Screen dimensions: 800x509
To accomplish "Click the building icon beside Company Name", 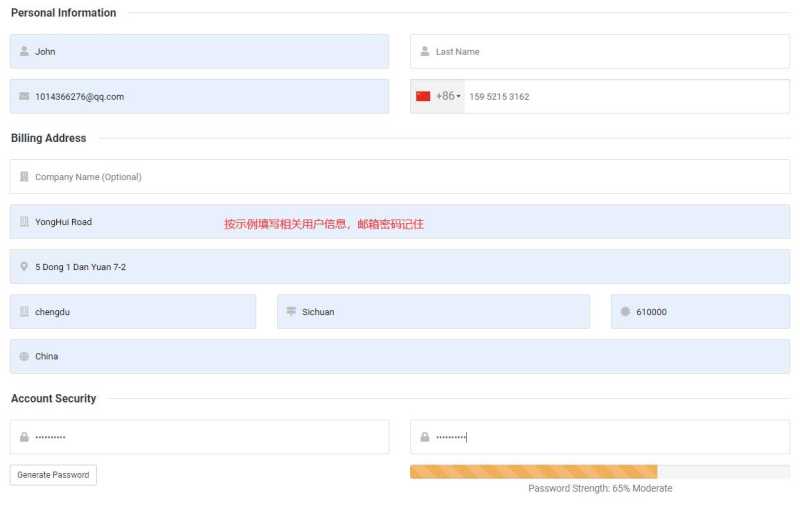I will click(24, 176).
